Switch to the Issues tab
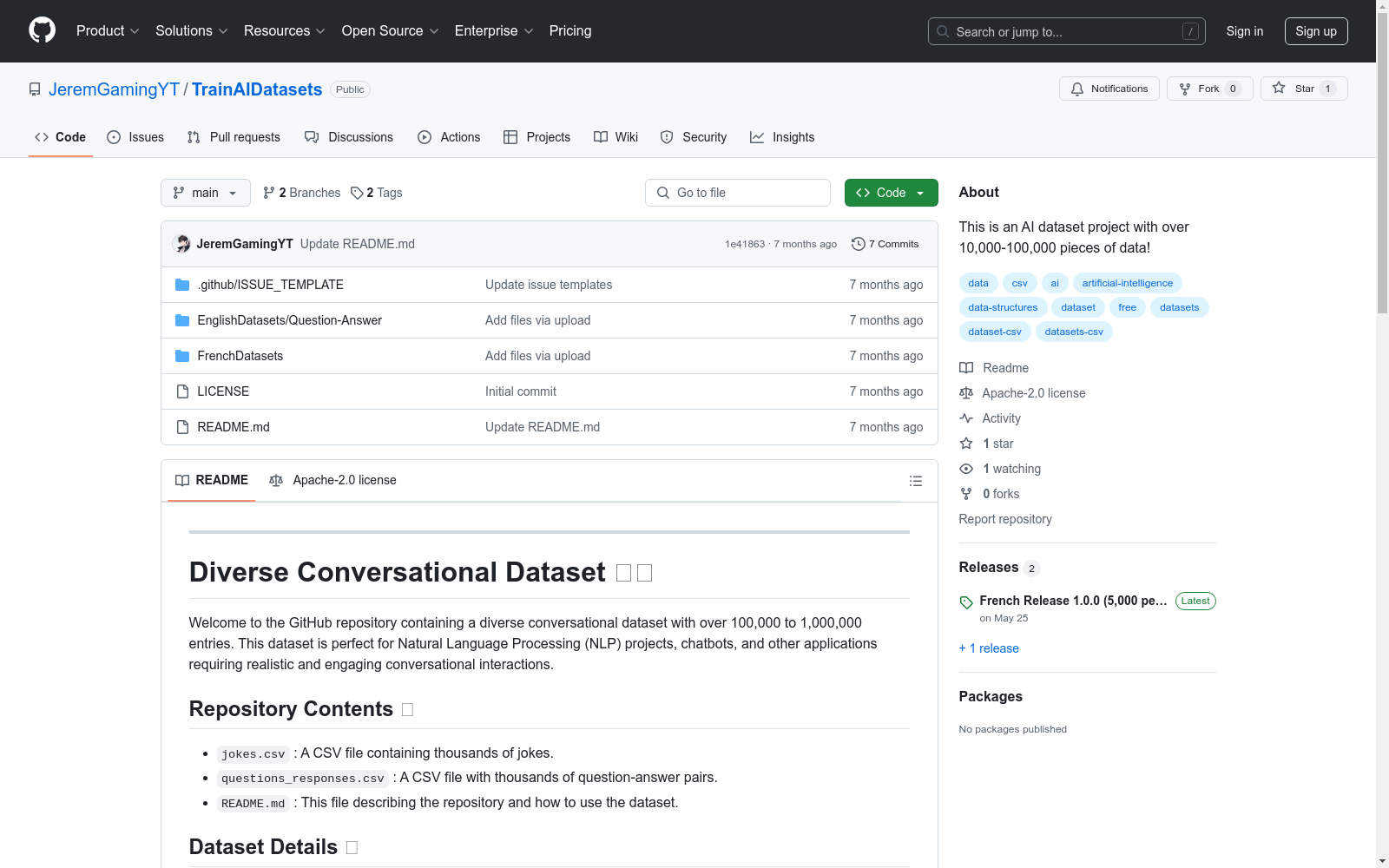1389x868 pixels. pos(135,137)
